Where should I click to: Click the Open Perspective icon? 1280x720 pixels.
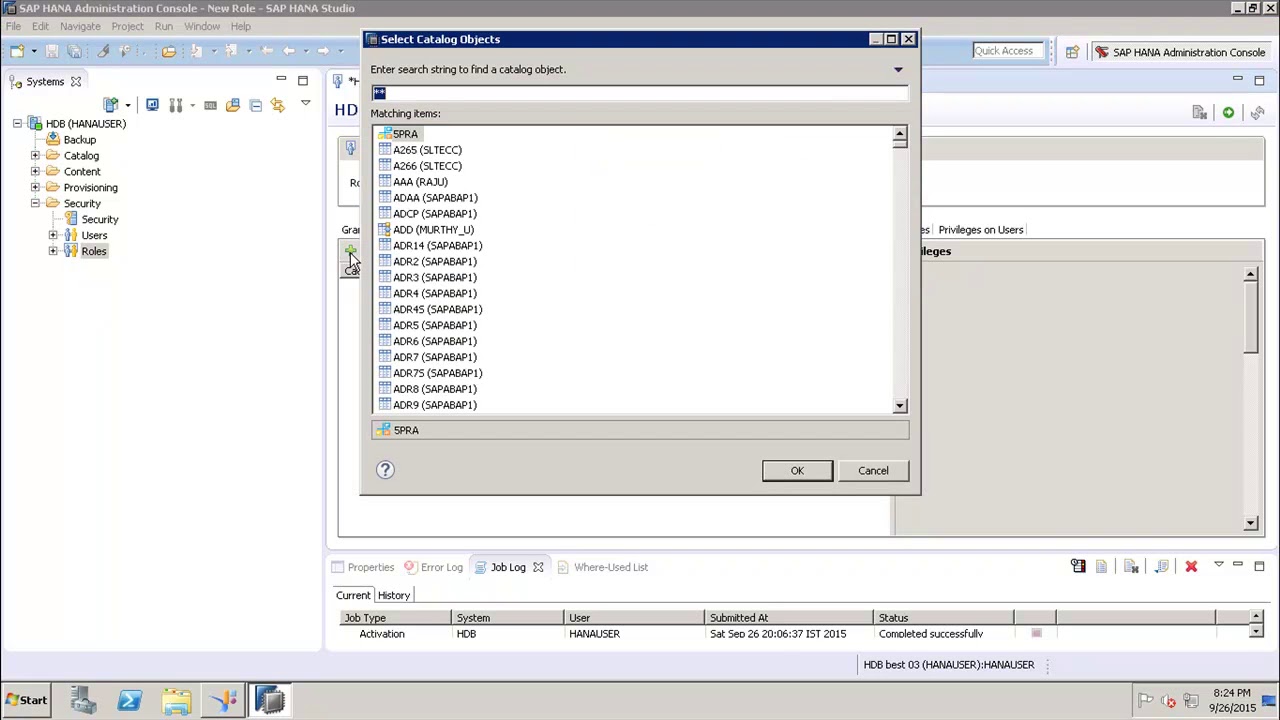click(x=1072, y=52)
